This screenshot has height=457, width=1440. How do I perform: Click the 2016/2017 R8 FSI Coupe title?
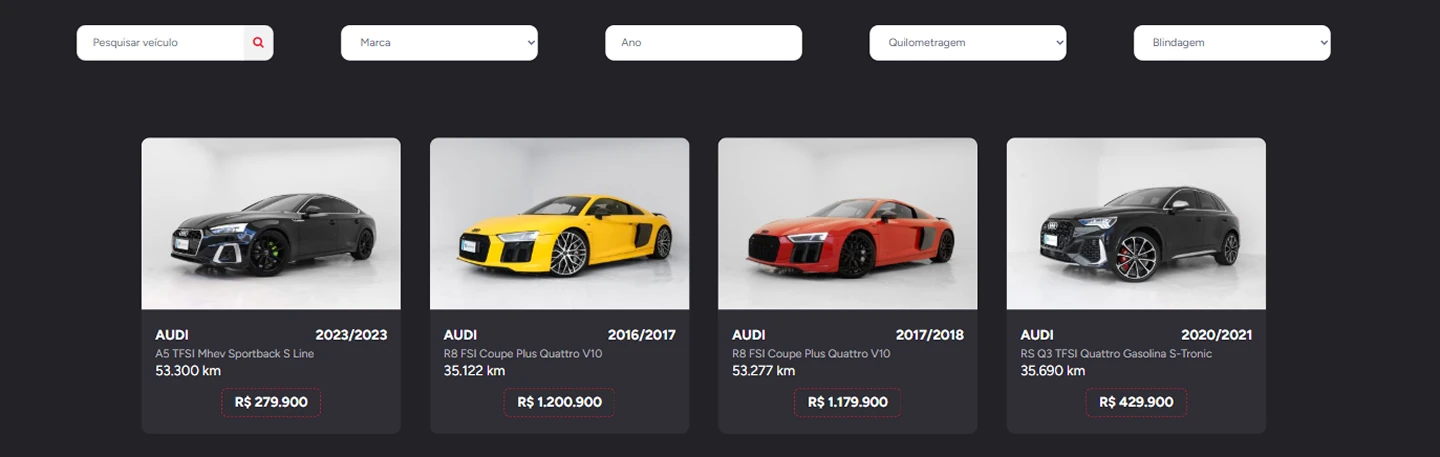[523, 354]
